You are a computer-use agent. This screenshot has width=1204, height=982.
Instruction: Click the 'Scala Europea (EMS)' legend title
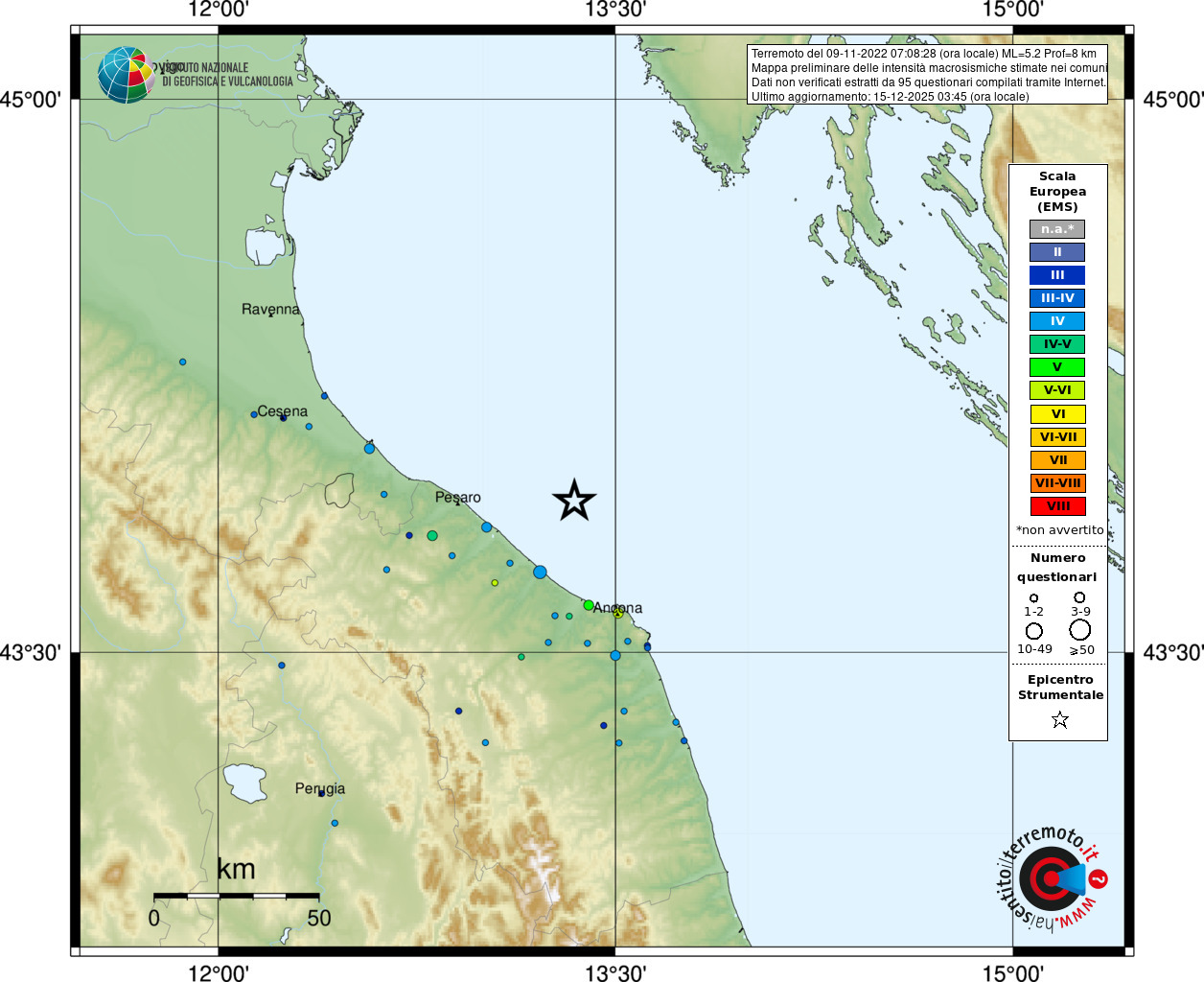point(1058,192)
